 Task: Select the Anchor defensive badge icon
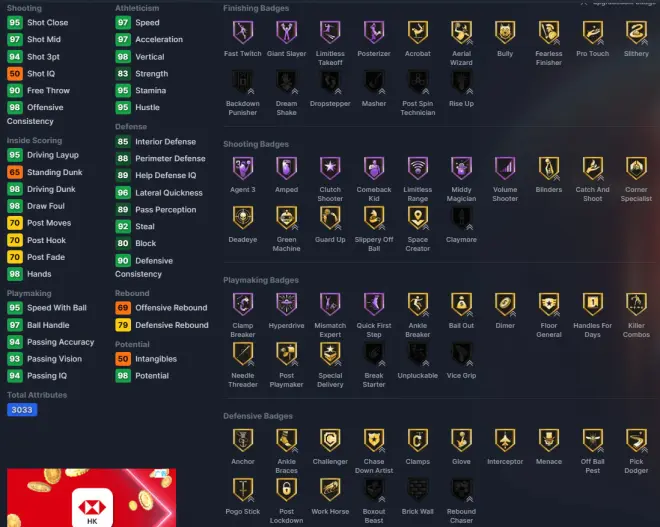243,440
